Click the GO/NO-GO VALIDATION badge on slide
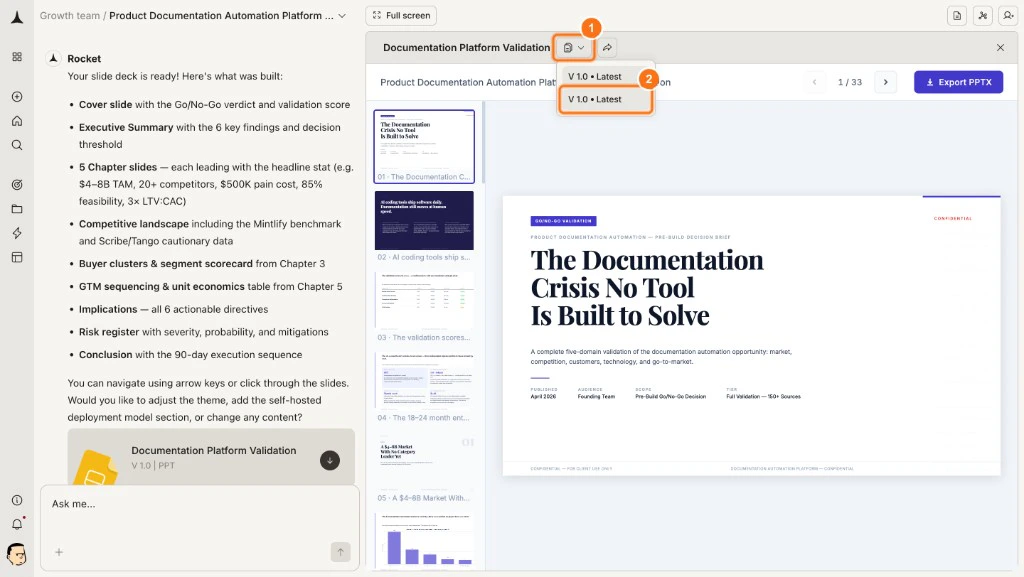This screenshot has width=1024, height=577. 563,221
